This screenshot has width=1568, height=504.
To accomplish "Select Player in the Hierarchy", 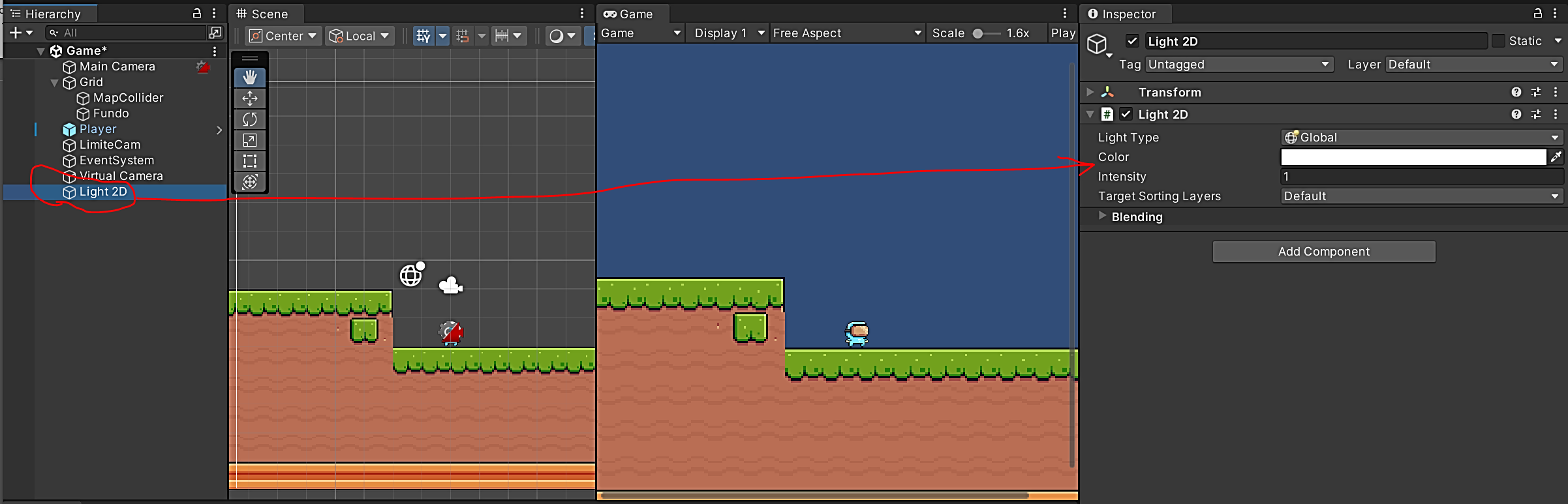I will click(x=98, y=129).
